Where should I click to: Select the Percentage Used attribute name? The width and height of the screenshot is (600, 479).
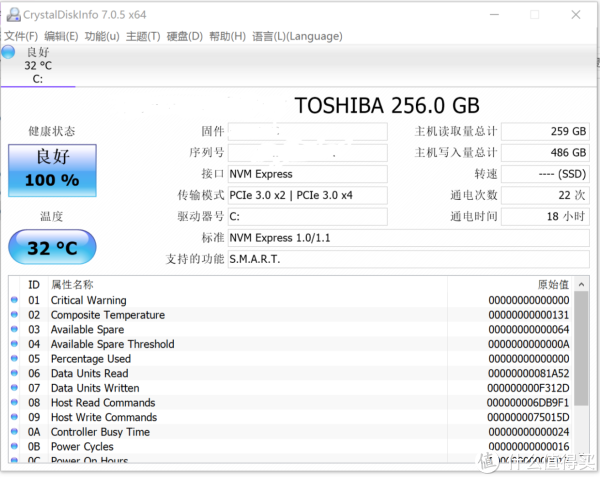[91, 359]
